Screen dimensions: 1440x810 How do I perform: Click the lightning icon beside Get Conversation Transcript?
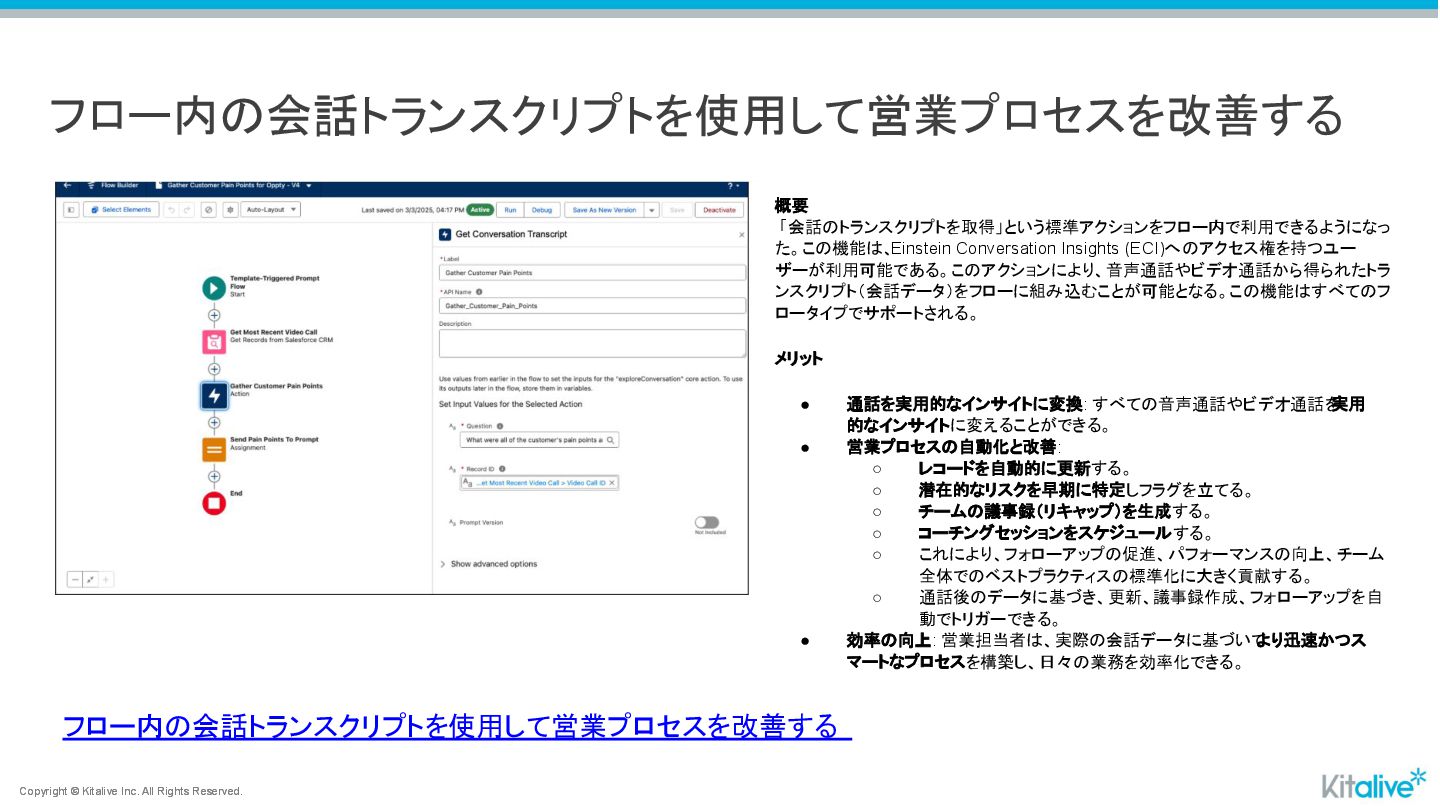445,234
